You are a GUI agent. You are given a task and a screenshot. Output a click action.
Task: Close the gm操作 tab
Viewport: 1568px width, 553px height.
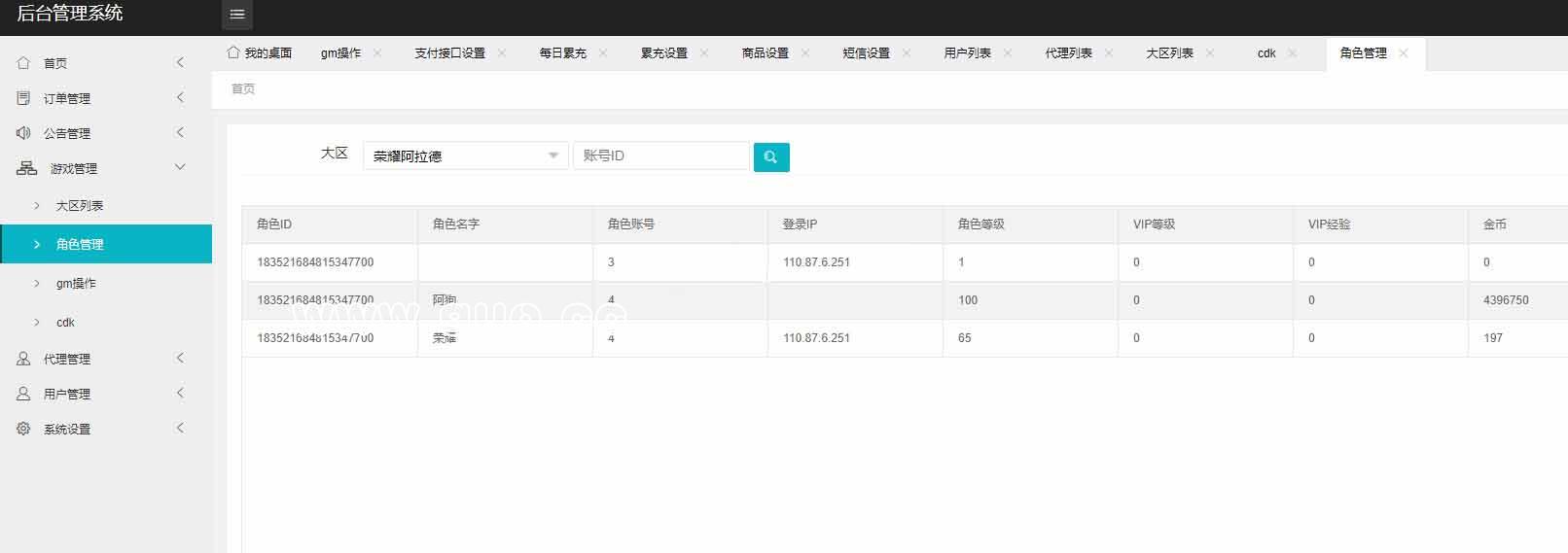click(377, 53)
